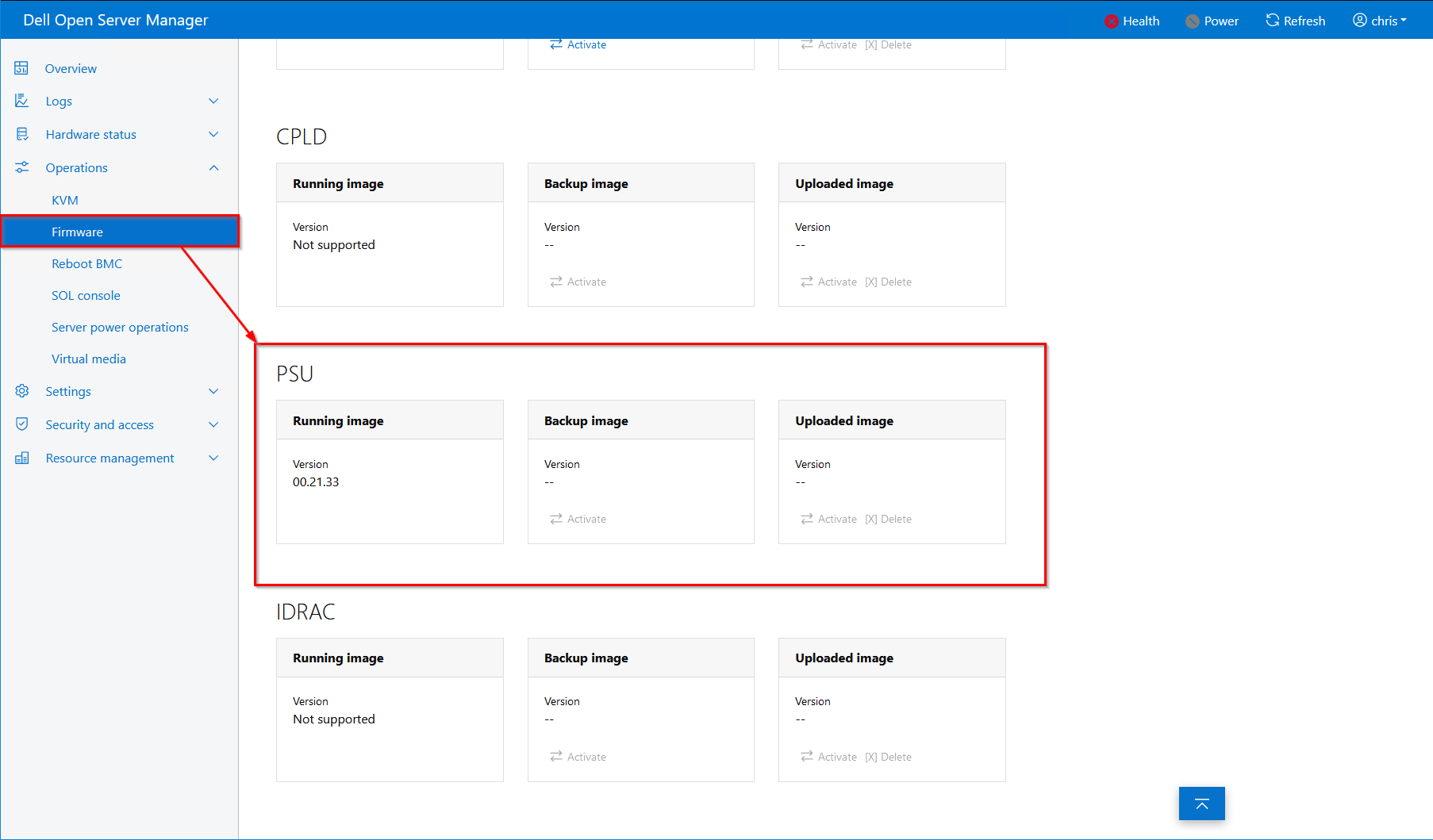Open the Reboot BMC page

[87, 263]
